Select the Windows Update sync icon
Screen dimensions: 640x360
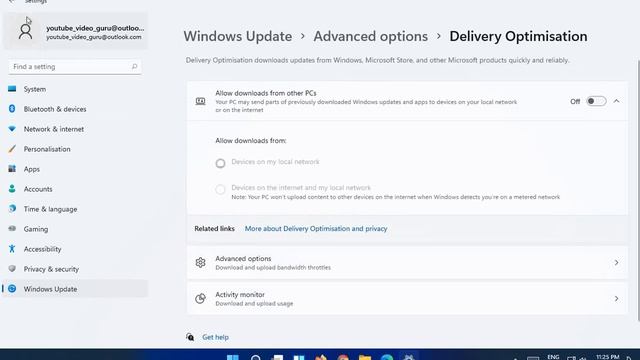point(12,289)
